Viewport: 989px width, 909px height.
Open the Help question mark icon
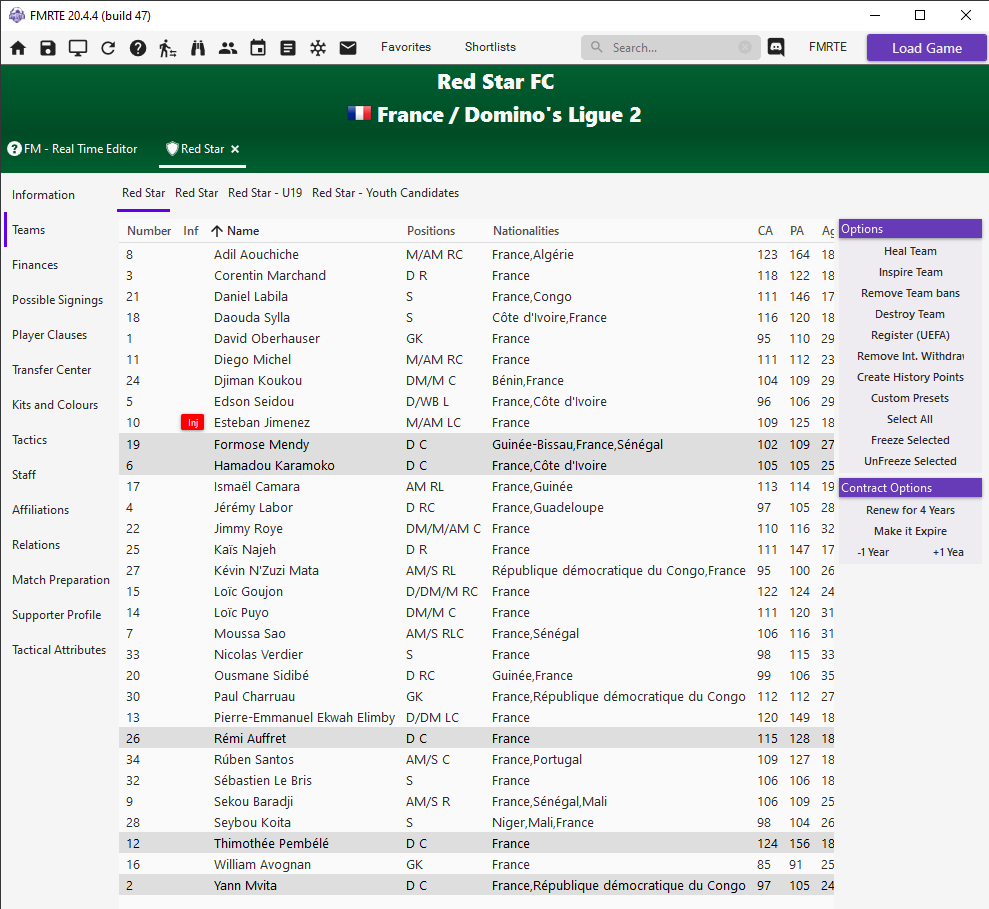point(138,48)
